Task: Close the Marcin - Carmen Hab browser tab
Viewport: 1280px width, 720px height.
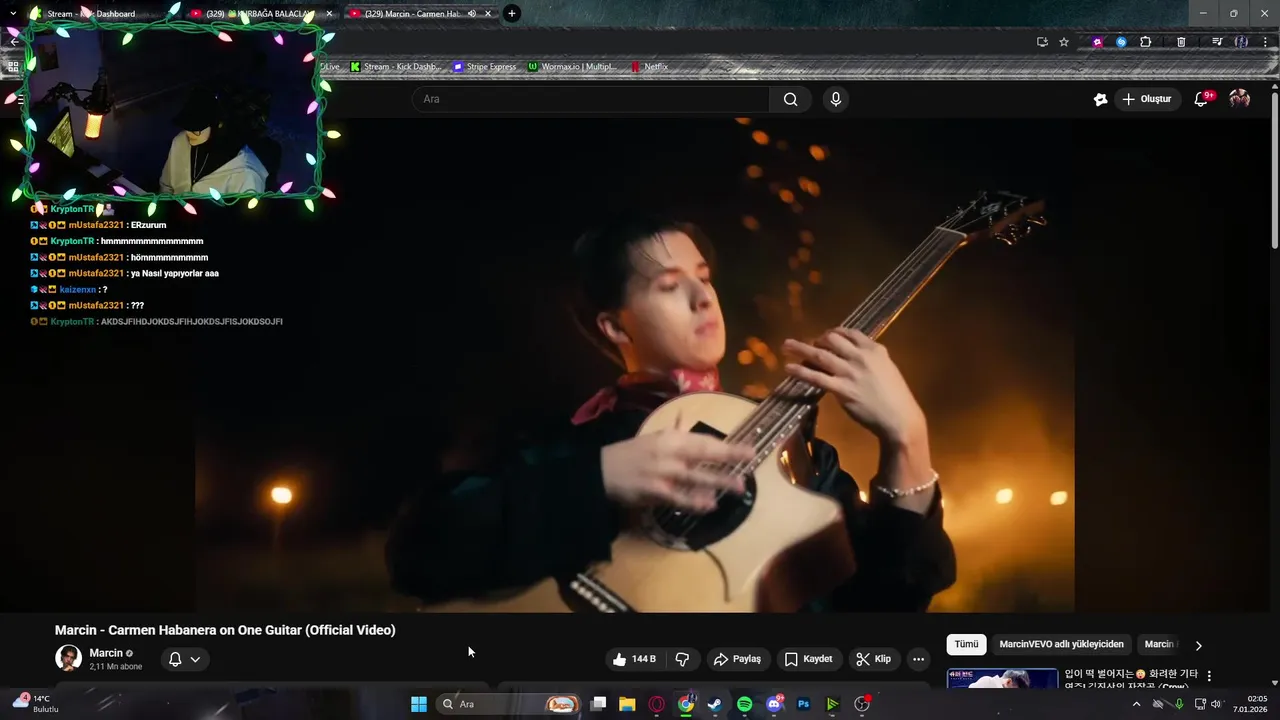Action: tap(488, 14)
